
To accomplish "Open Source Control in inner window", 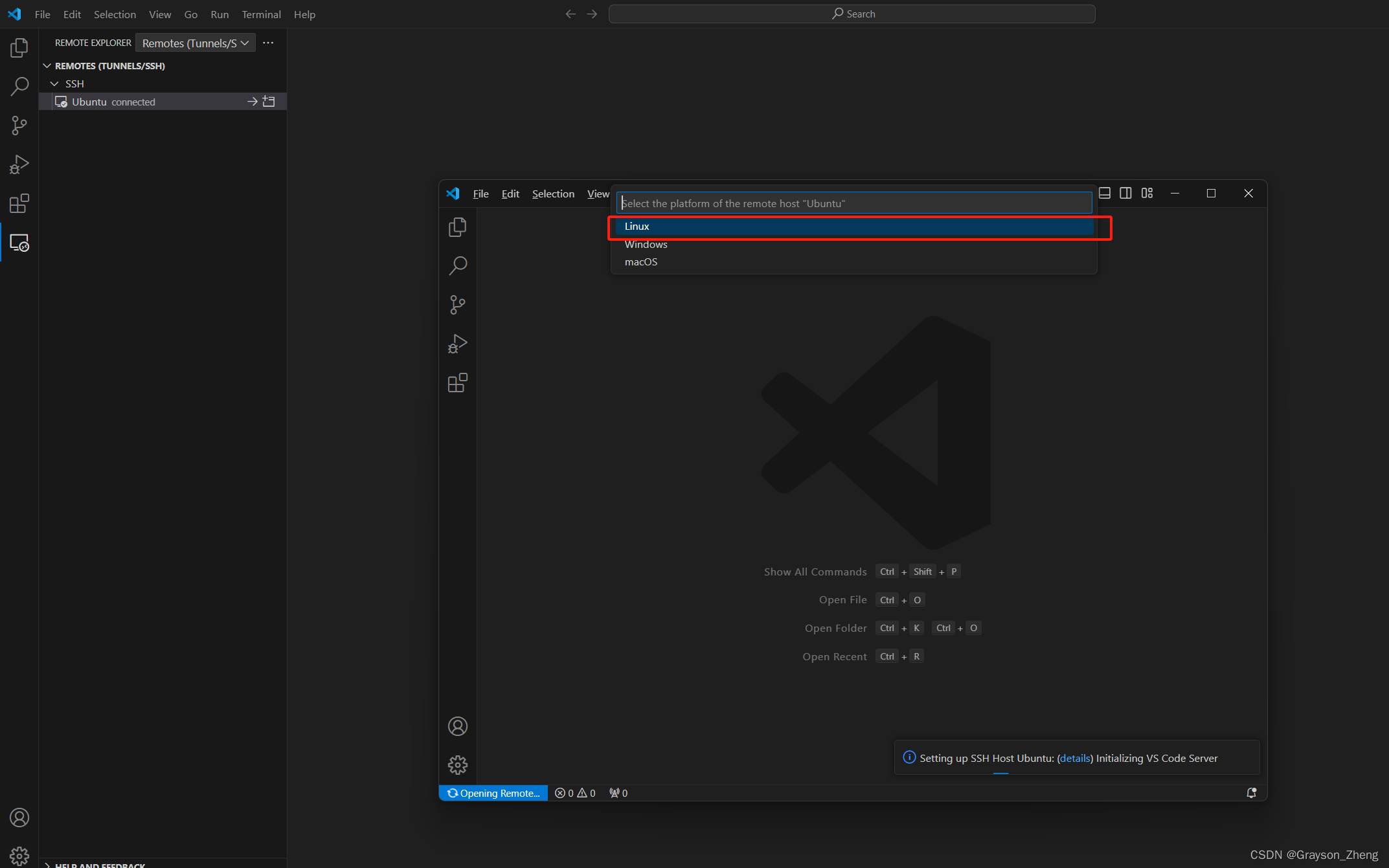I will (x=457, y=305).
